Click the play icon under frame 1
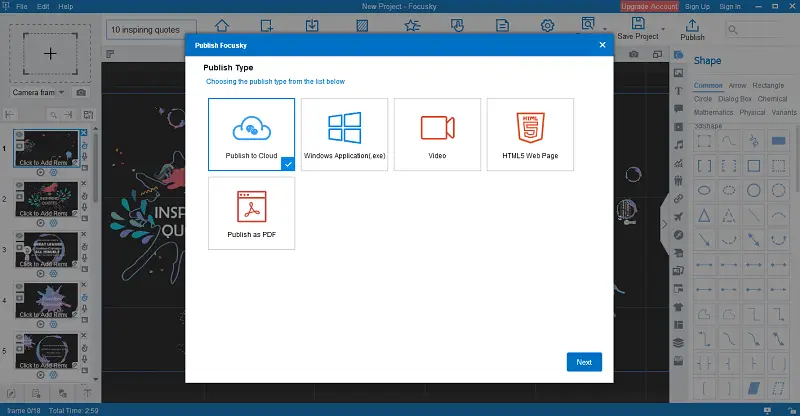Screen dimensions: 800x416 pos(41,173)
